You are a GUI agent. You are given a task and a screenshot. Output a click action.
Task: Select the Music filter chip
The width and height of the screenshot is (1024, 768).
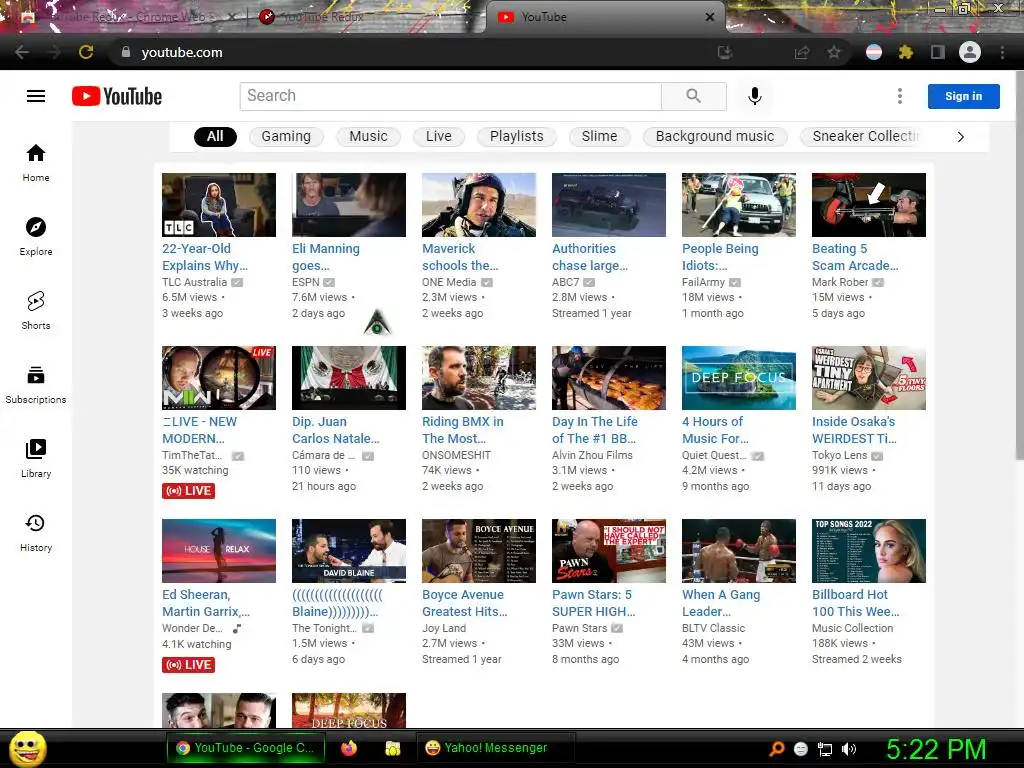368,136
